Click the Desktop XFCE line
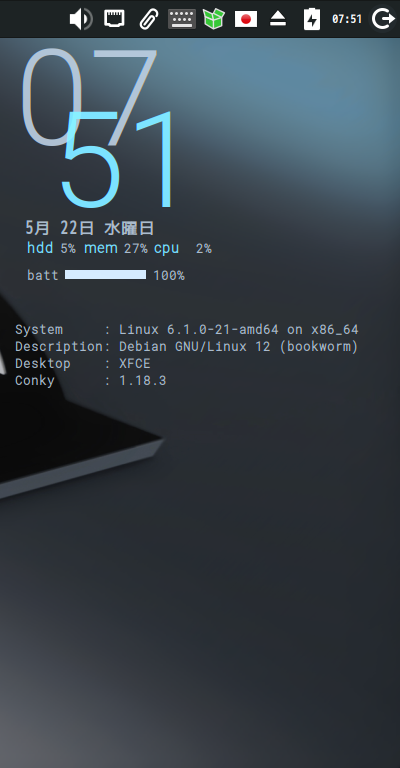The image size is (400, 768). [x=83, y=363]
